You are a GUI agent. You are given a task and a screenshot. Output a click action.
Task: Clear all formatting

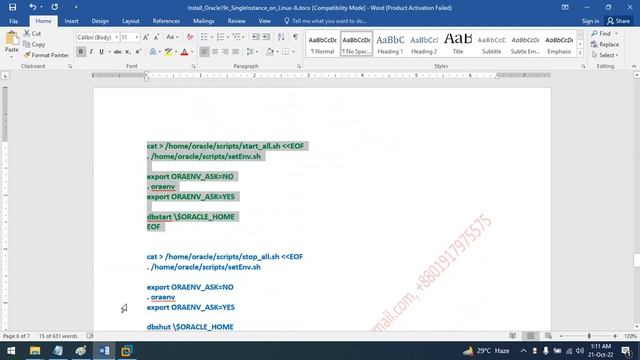(190, 37)
